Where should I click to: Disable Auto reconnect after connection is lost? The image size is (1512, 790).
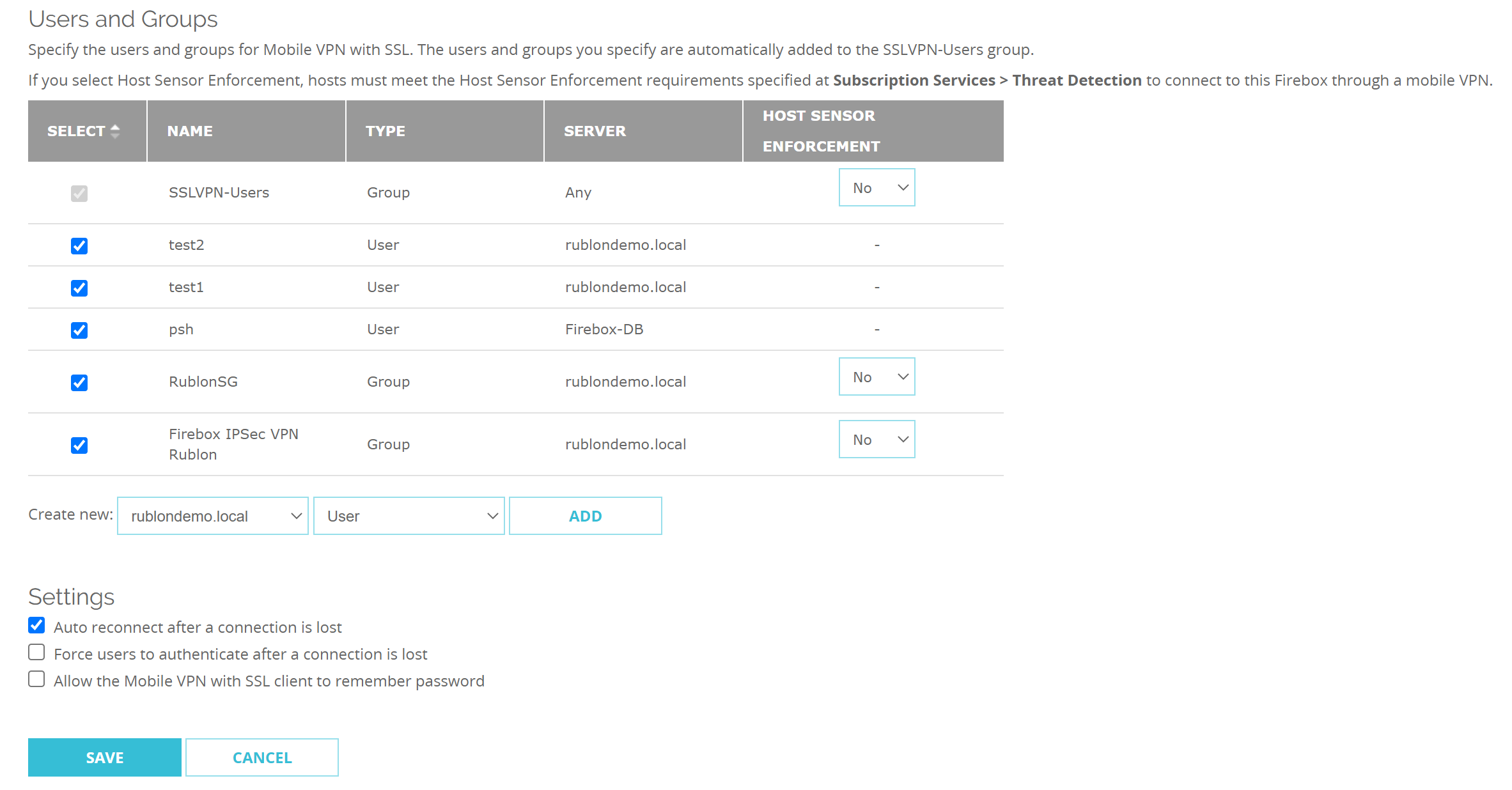[x=37, y=625]
